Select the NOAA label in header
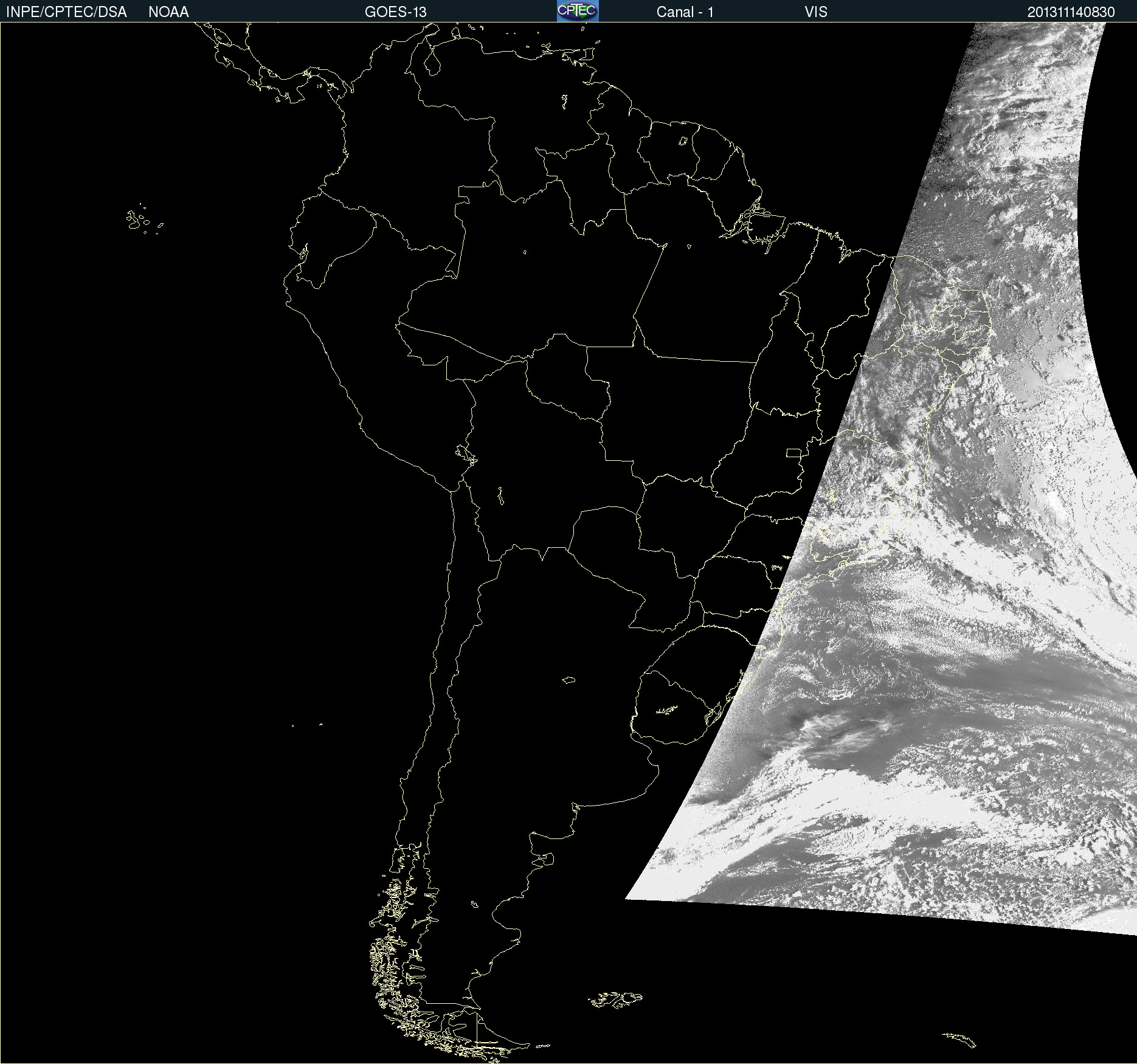 pyautogui.click(x=168, y=12)
